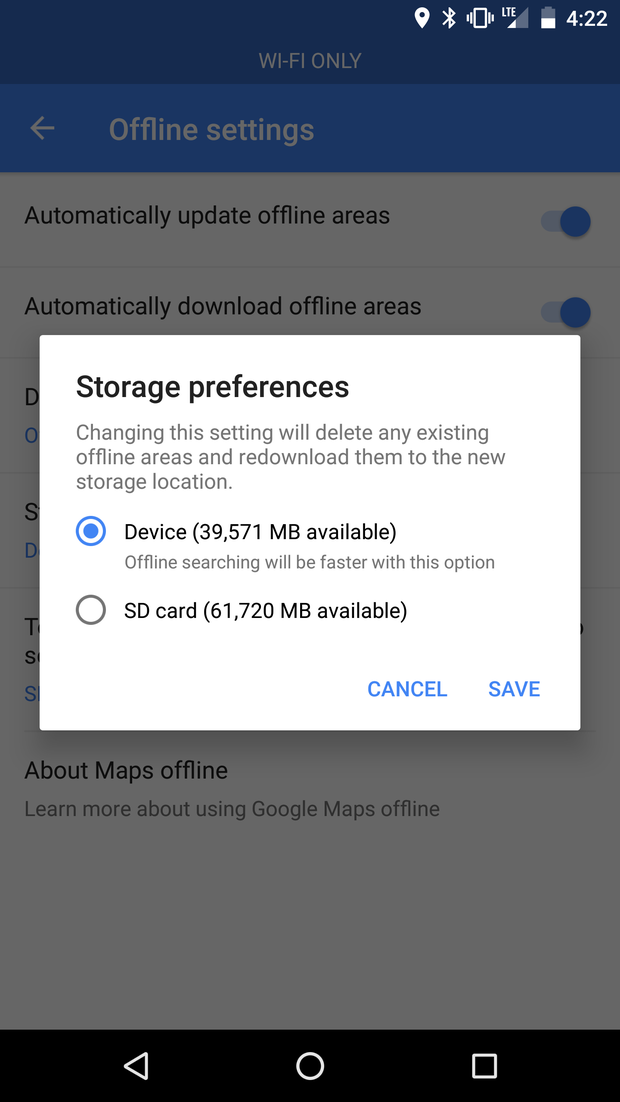The width and height of the screenshot is (620, 1102).
Task: Tap SAVE to confirm storage preference
Action: tap(514, 688)
